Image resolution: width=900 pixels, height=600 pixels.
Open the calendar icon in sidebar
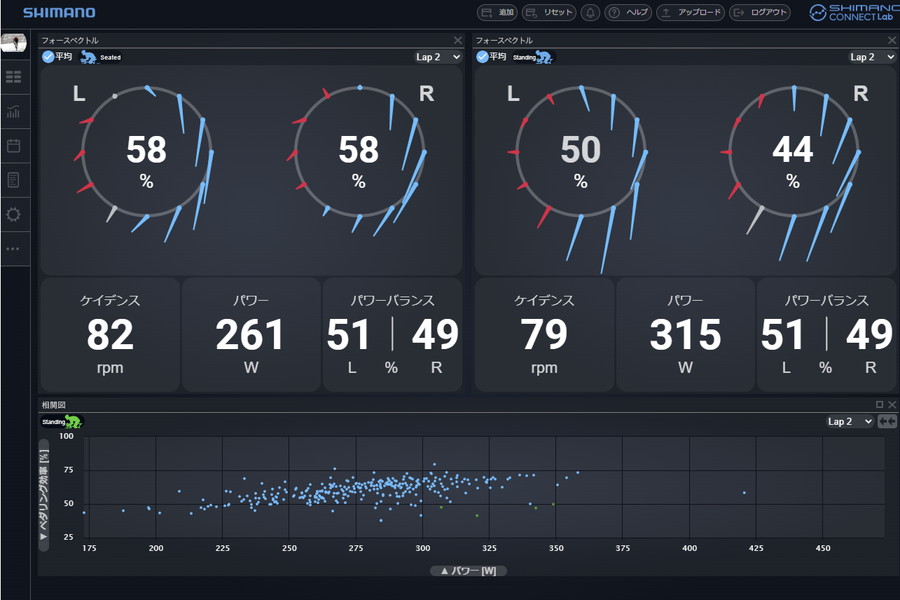[14, 146]
